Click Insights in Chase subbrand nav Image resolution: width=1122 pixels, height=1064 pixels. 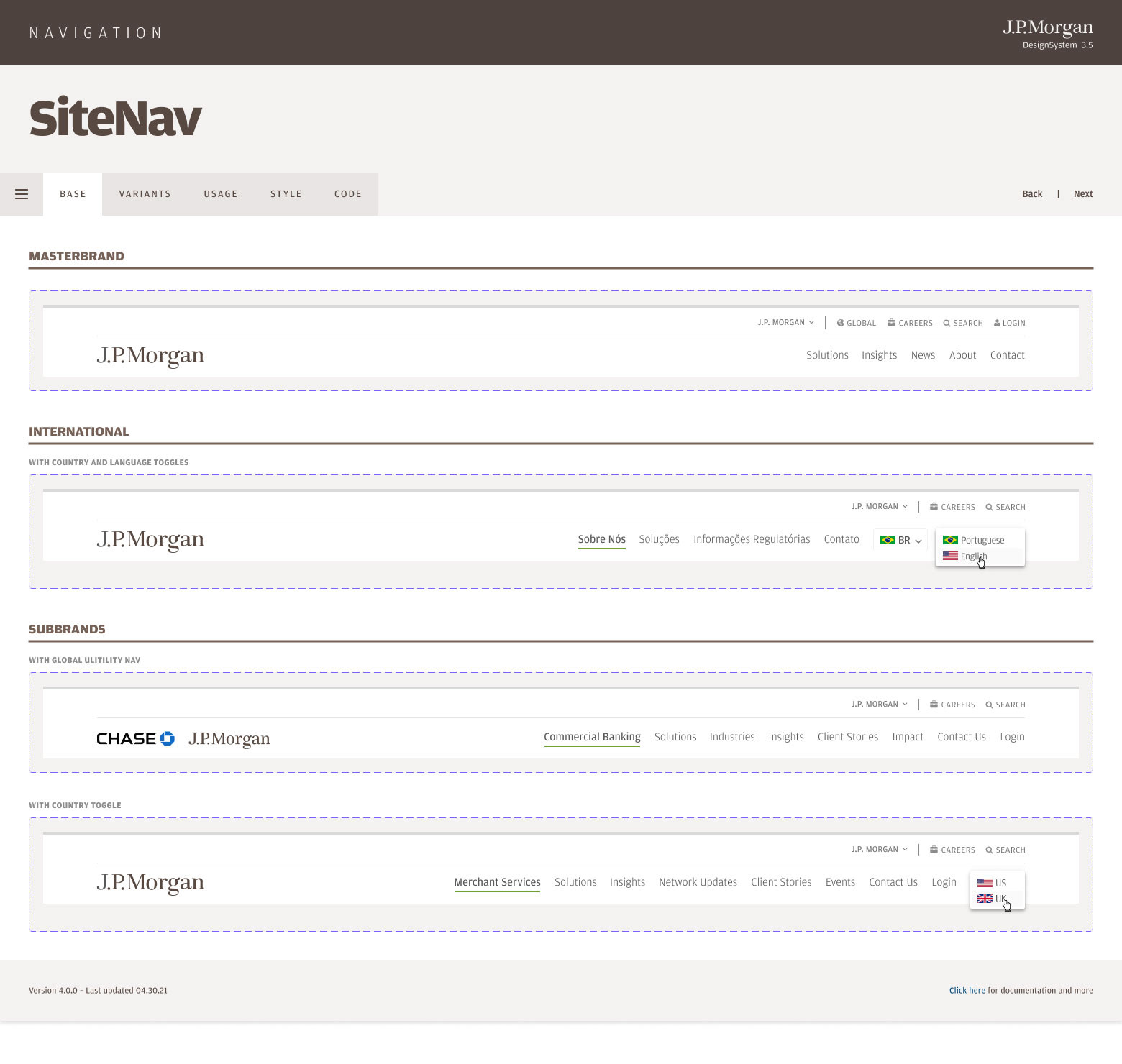(786, 737)
